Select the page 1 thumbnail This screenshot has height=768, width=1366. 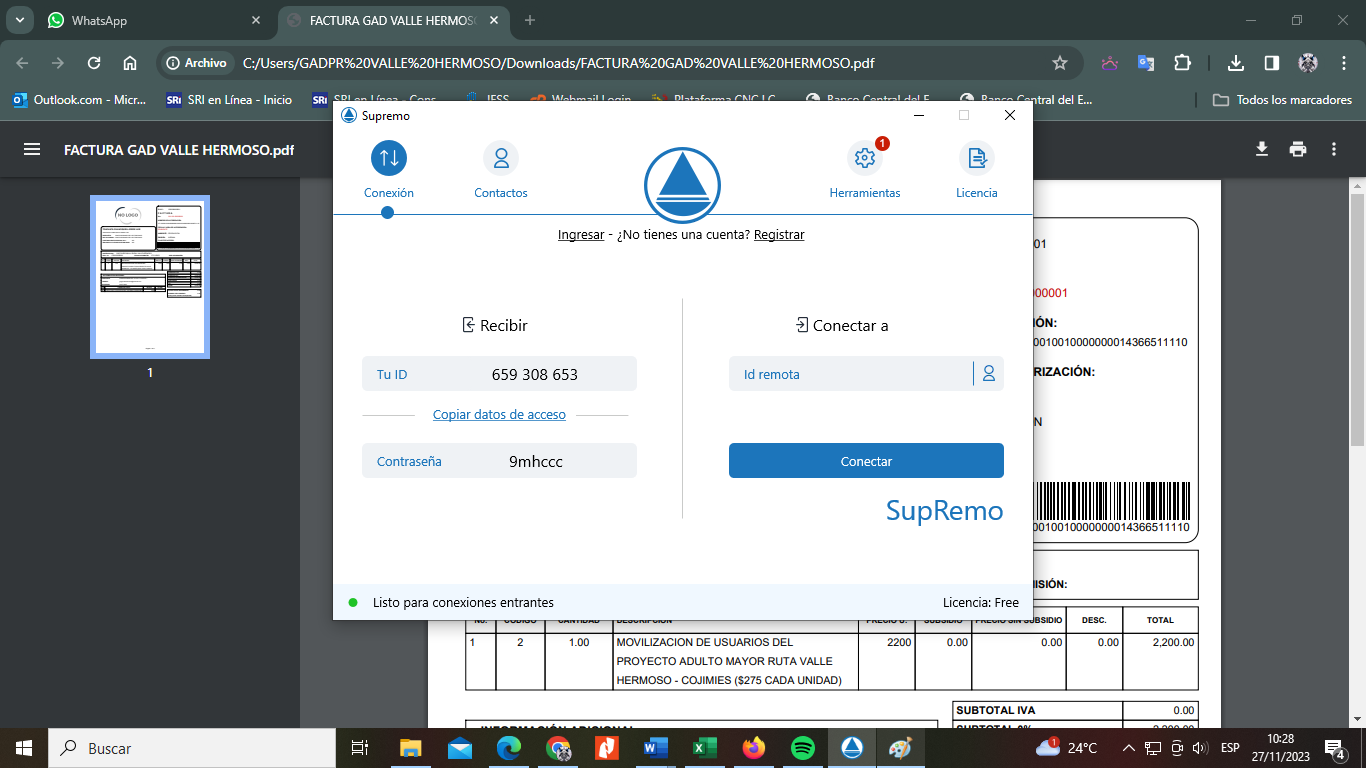pos(150,277)
